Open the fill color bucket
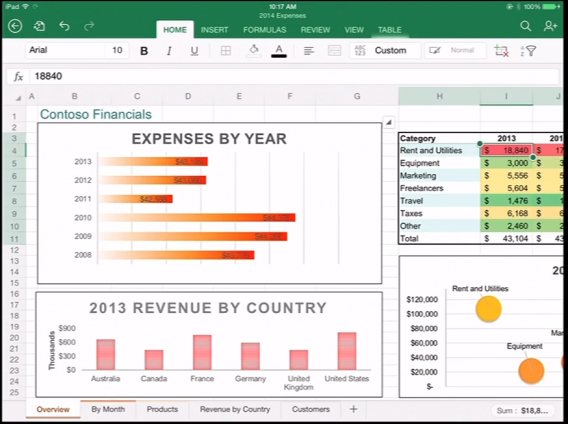 [x=254, y=50]
